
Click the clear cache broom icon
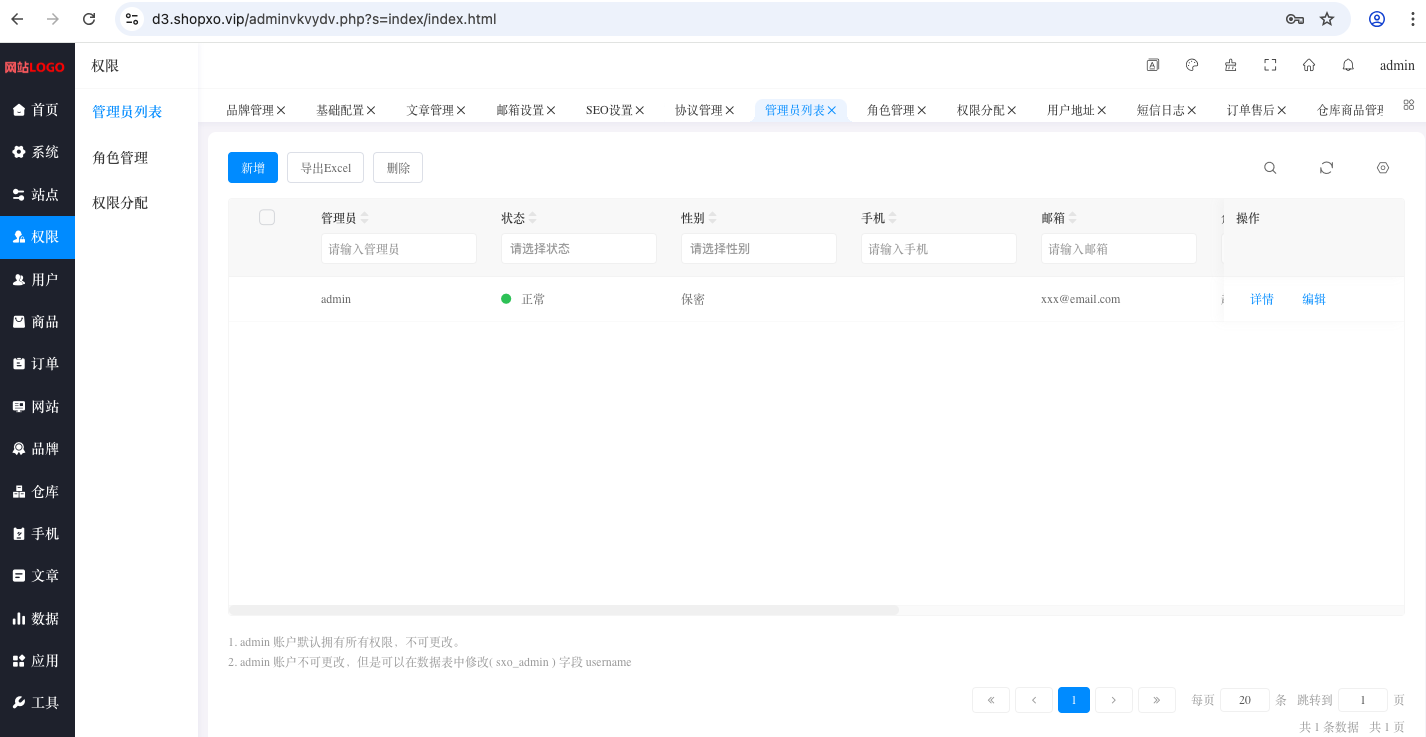(1230, 65)
